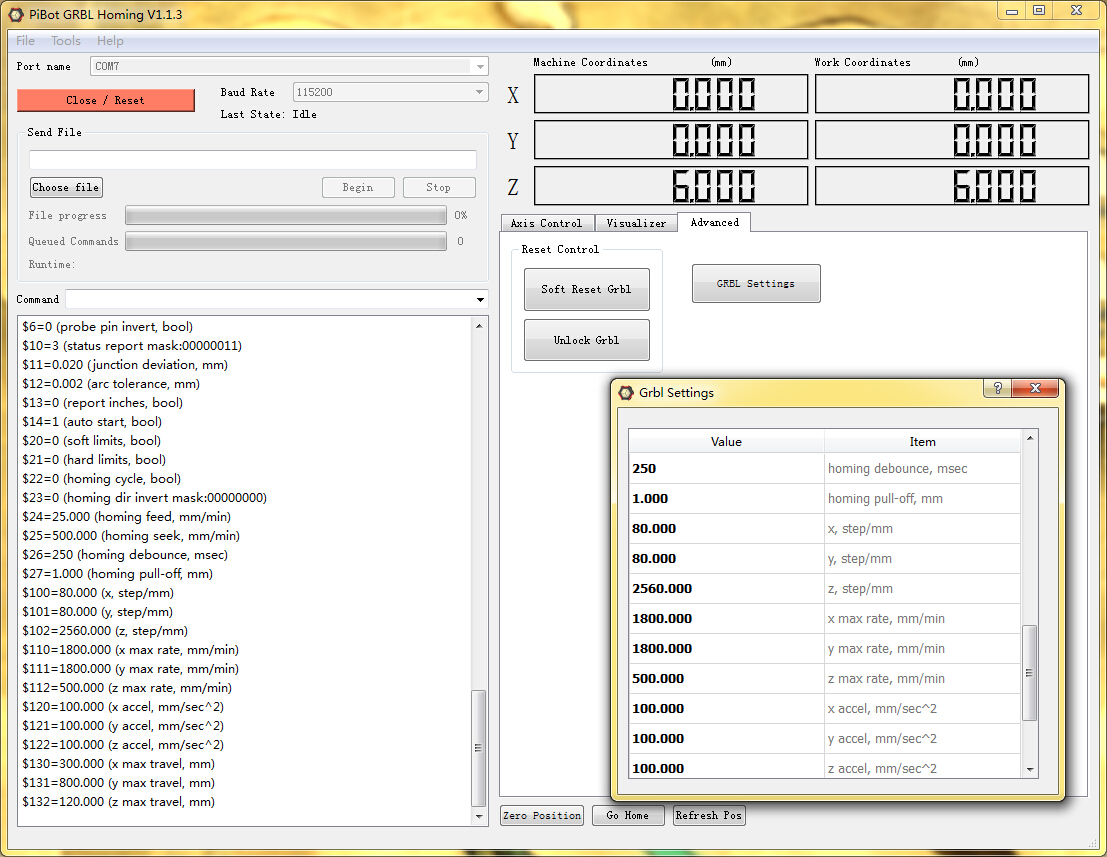The height and width of the screenshot is (857, 1107).
Task: Switch to the Axis Control tab
Action: click(x=546, y=223)
